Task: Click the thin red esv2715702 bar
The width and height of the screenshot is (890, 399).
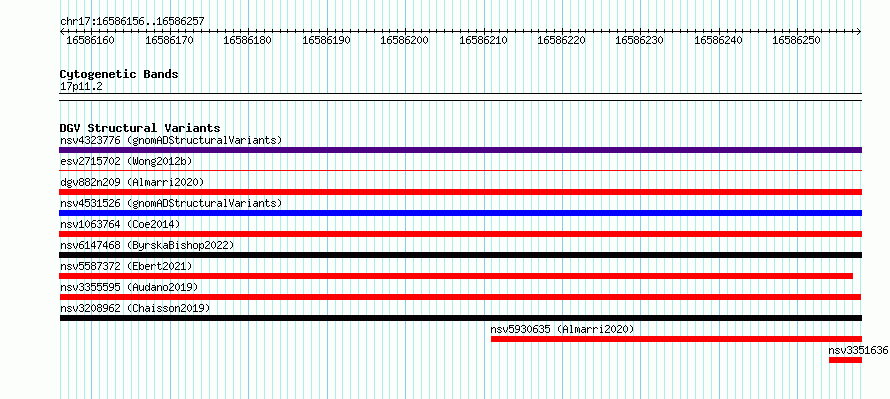Action: 460,170
